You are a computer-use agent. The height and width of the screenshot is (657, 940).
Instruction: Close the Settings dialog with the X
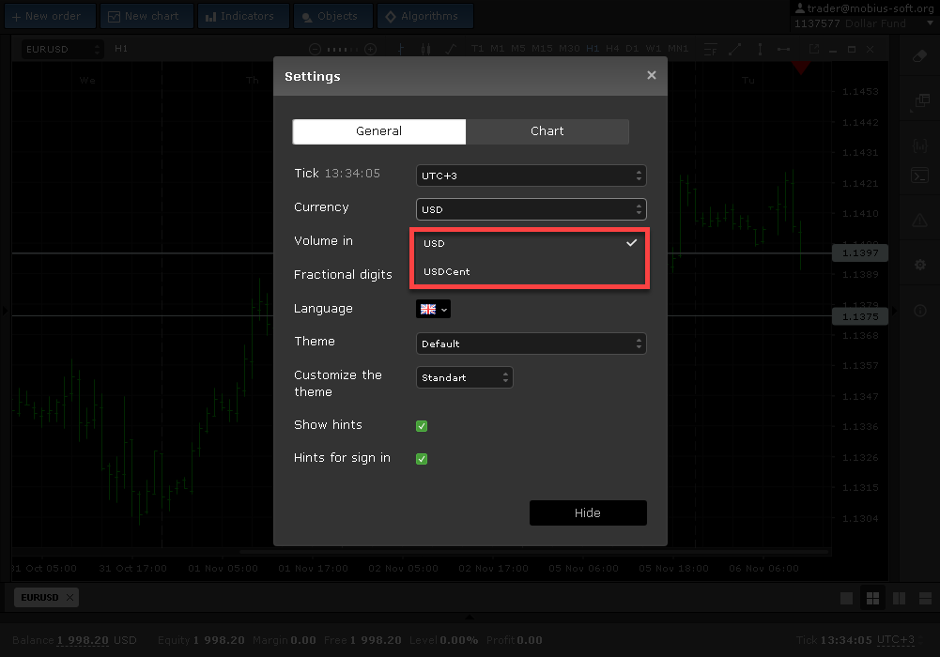651,76
